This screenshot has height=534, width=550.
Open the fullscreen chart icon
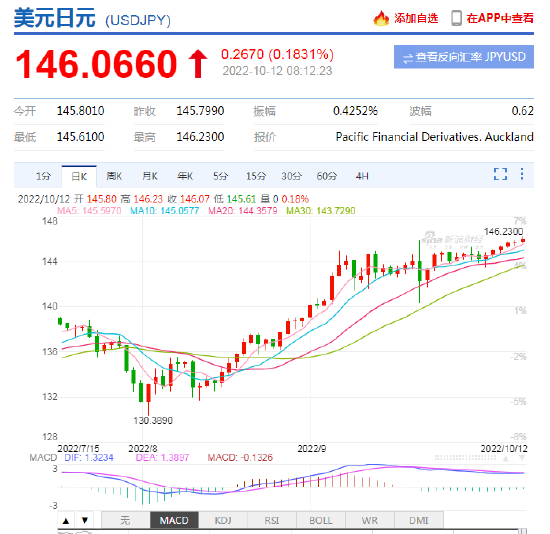pos(501,174)
